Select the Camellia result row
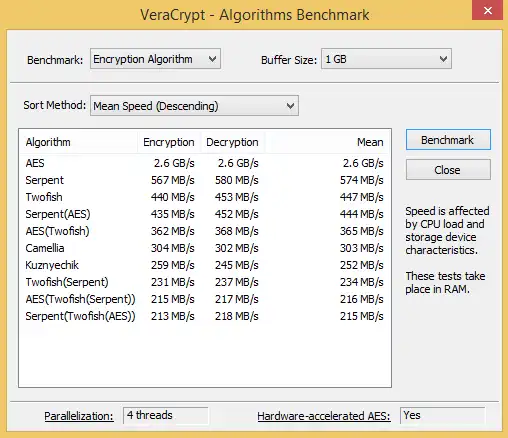 204,248
